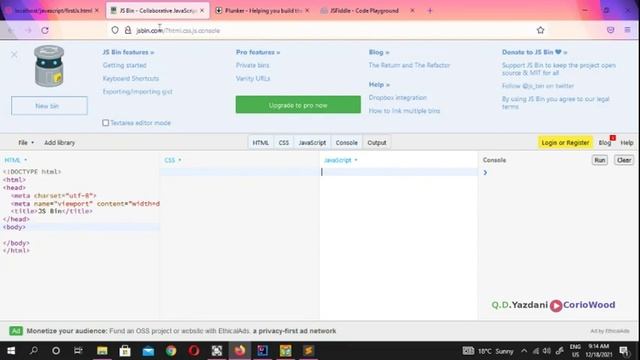
Task: Open Task View in taskbar
Action: click(78, 351)
